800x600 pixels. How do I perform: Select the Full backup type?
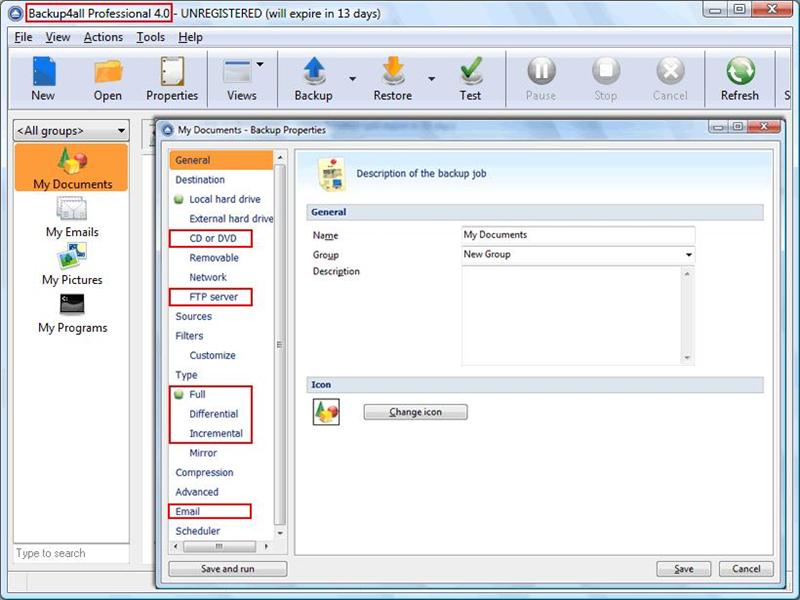(x=197, y=394)
